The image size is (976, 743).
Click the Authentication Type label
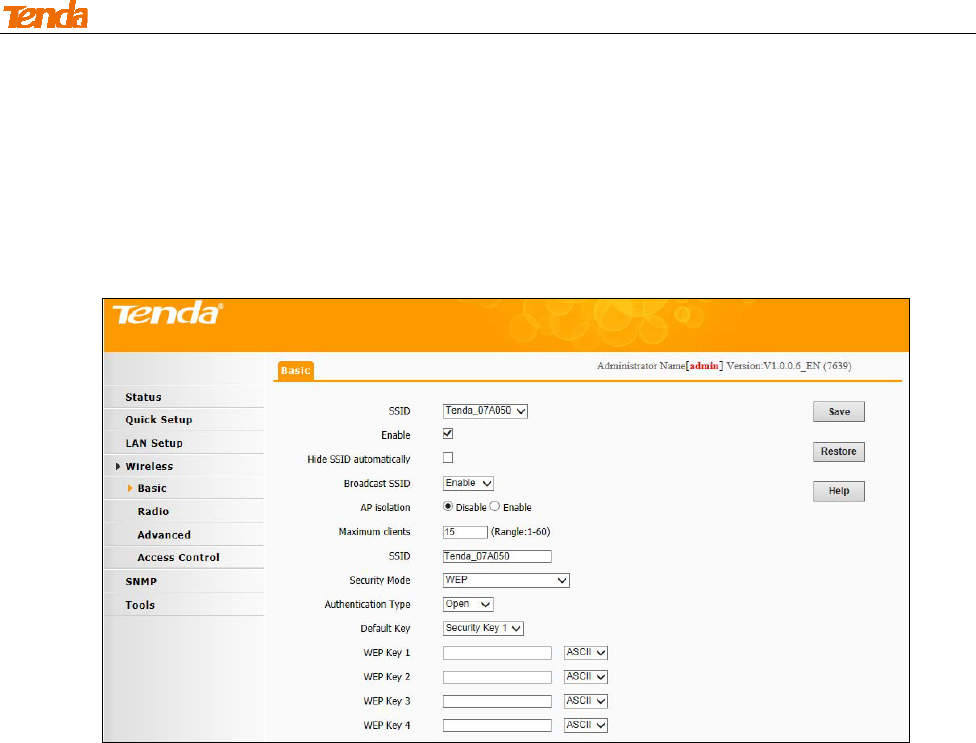[x=367, y=604]
